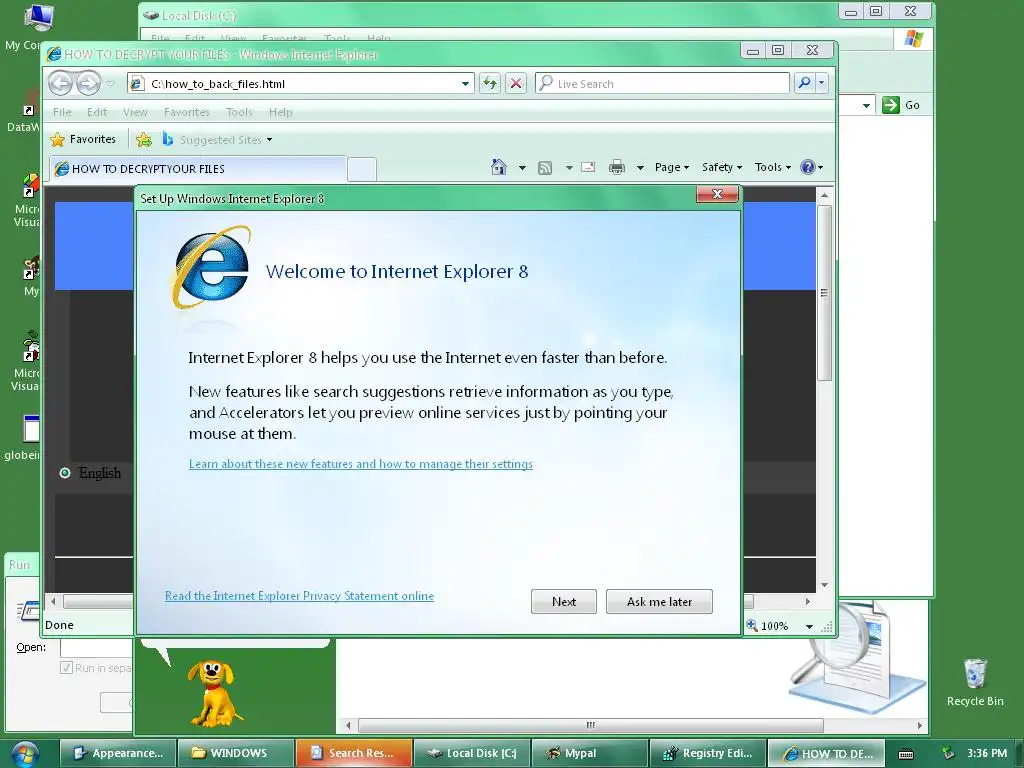The height and width of the screenshot is (768, 1024).
Task: Click the IE vertical scrollbar thumb
Action: tap(824, 293)
